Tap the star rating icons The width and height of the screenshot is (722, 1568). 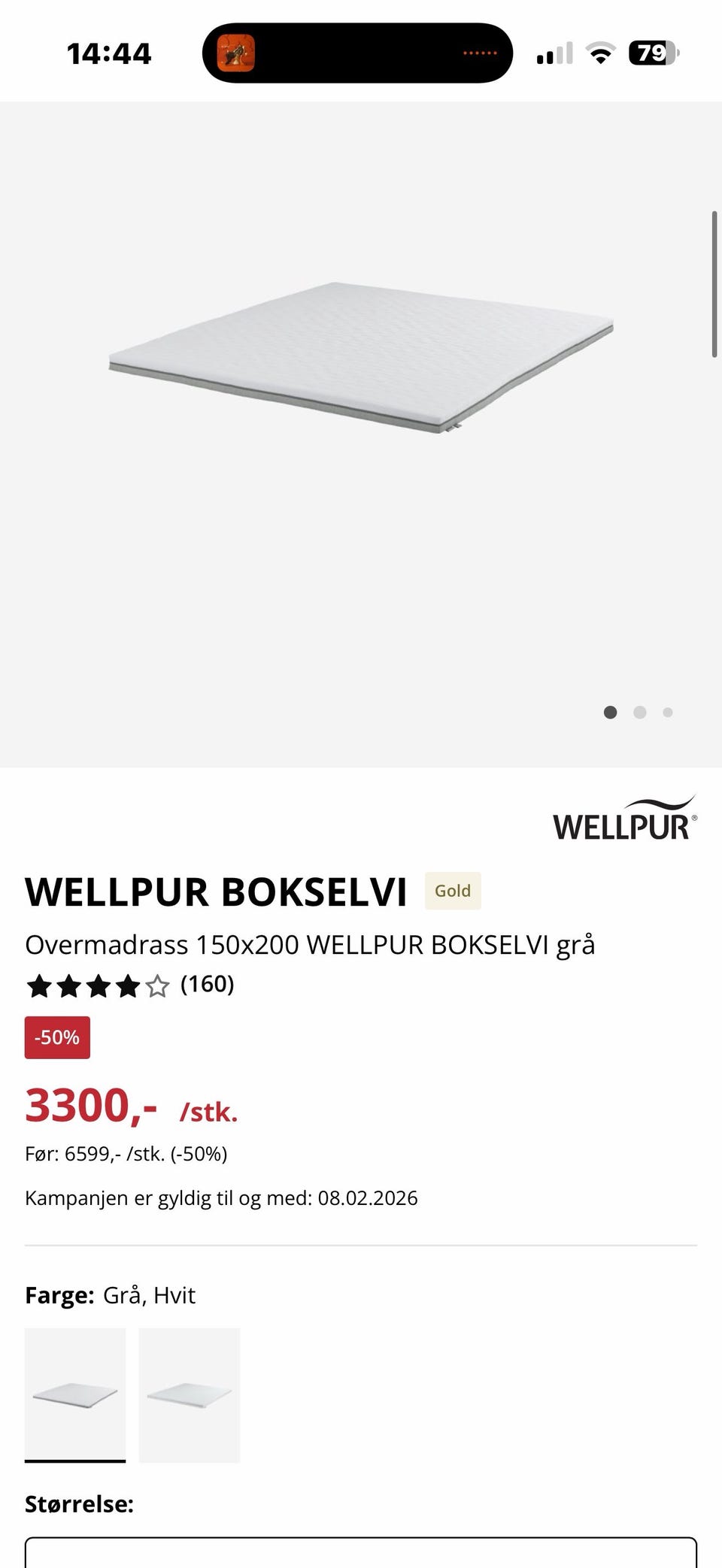(x=98, y=985)
